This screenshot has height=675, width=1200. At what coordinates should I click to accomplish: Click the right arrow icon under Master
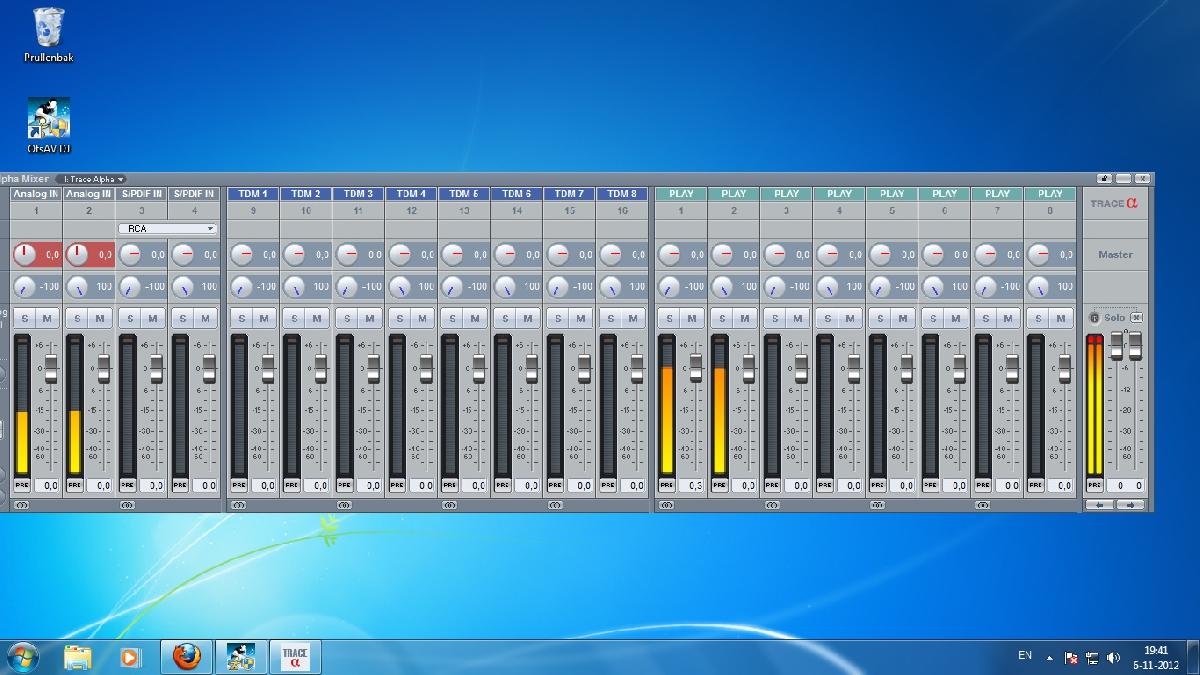1130,505
